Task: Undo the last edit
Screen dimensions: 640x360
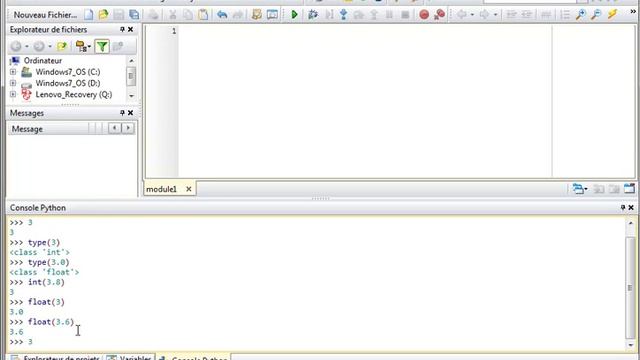Action: pyautogui.click(x=222, y=15)
